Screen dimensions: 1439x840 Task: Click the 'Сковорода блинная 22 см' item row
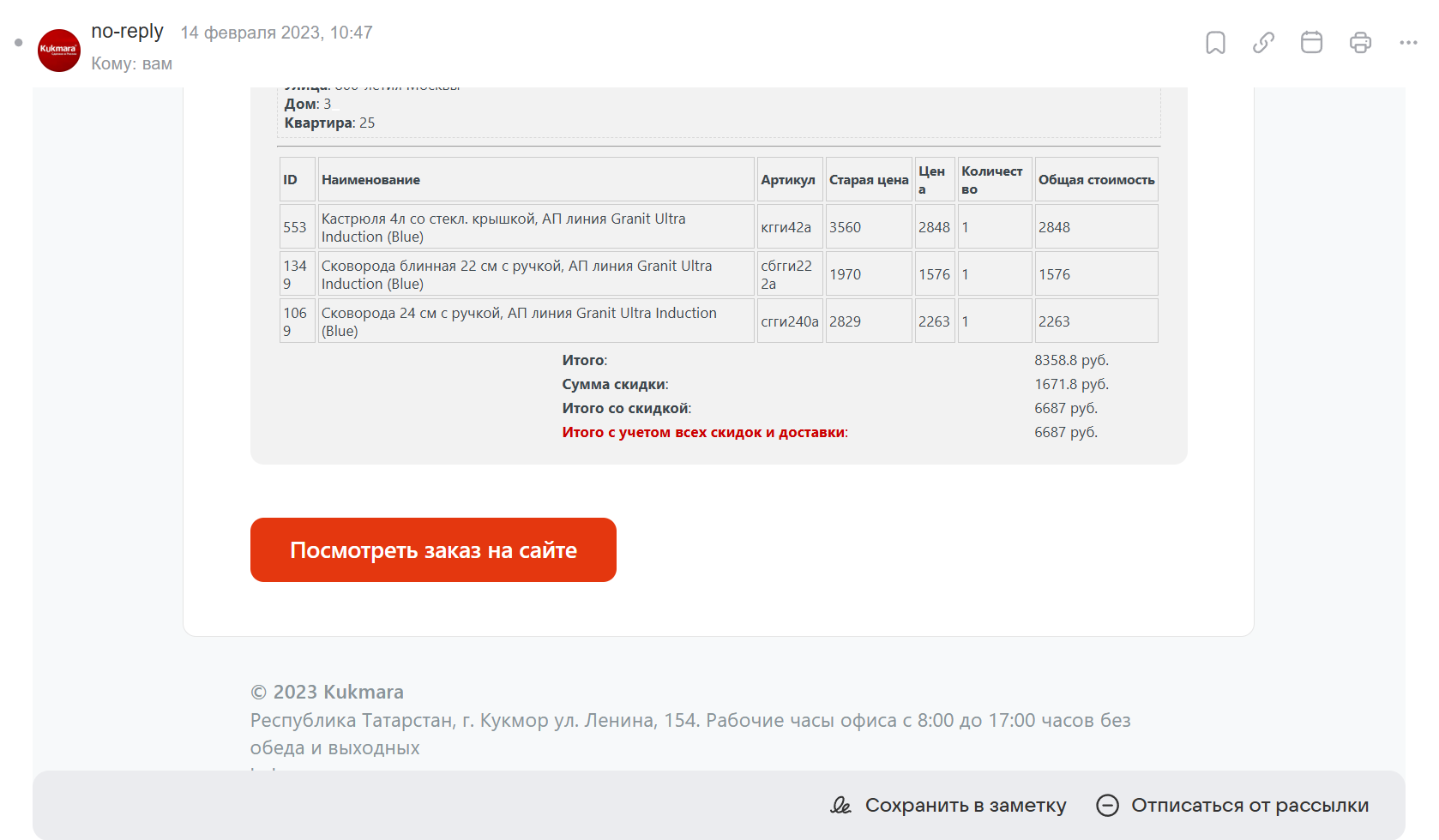pyautogui.click(x=516, y=274)
